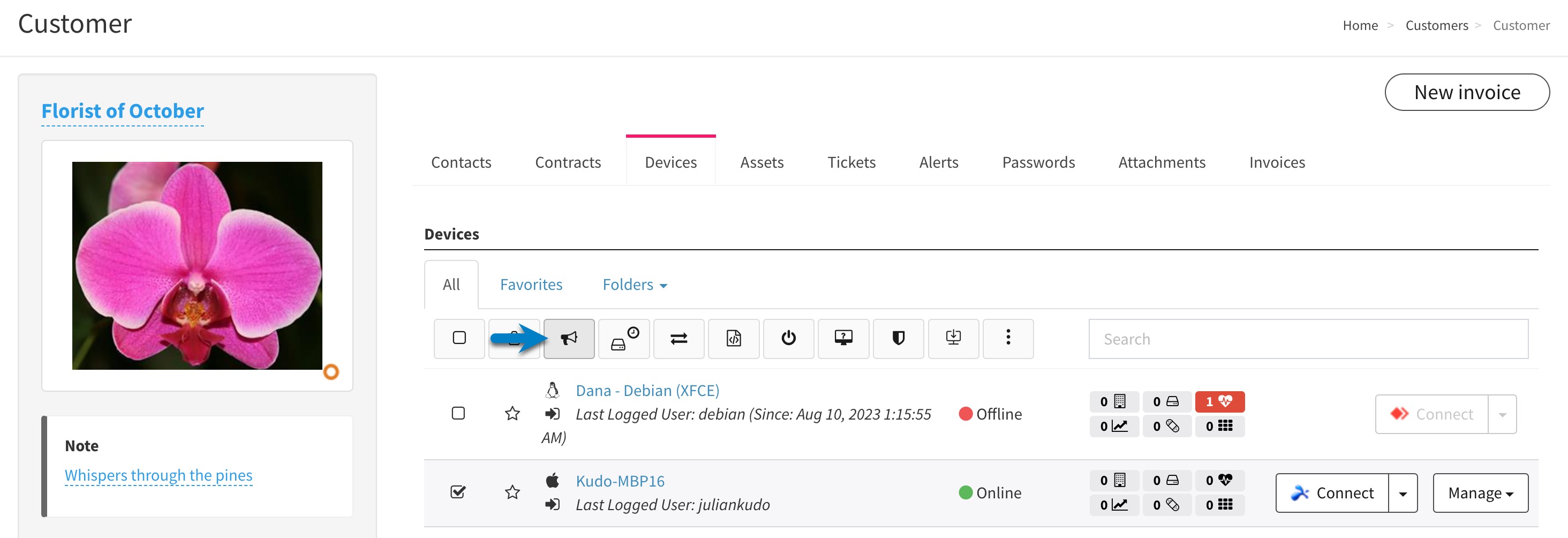Check the Dana - Debian device checkbox
Screen dimensions: 1568x538
coord(458,413)
